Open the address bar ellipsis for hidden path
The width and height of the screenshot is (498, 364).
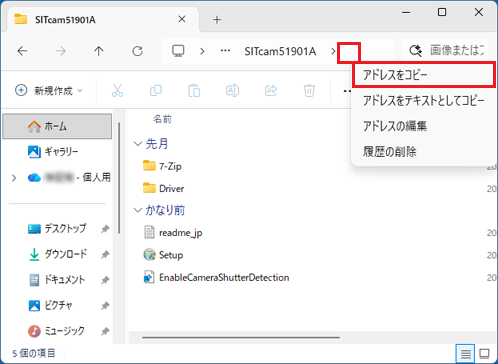pos(225,51)
